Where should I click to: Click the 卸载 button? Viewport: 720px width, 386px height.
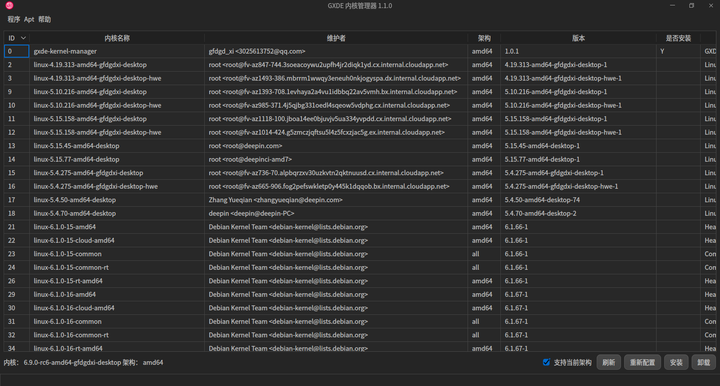point(703,363)
